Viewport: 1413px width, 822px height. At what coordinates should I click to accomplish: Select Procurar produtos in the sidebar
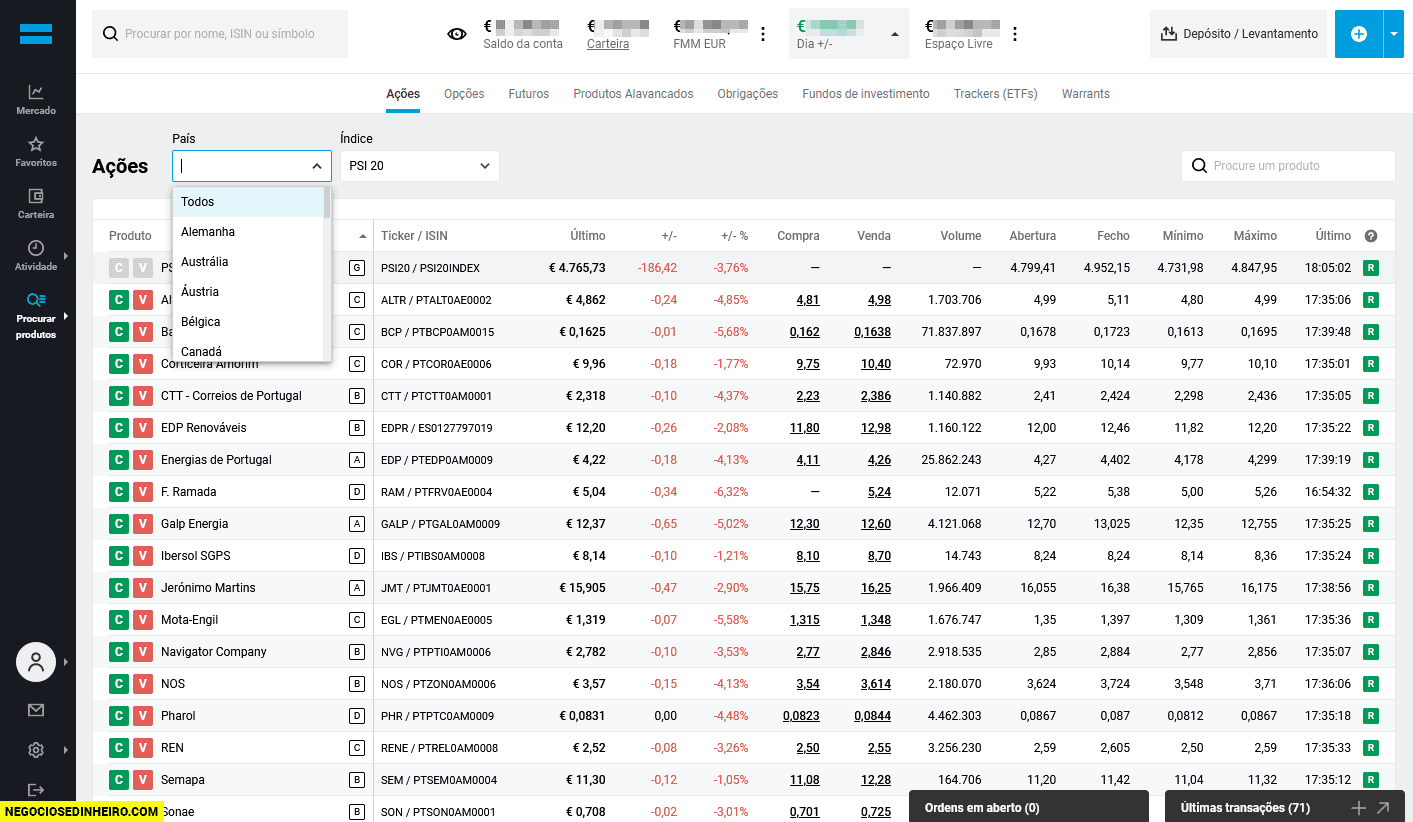point(36,316)
